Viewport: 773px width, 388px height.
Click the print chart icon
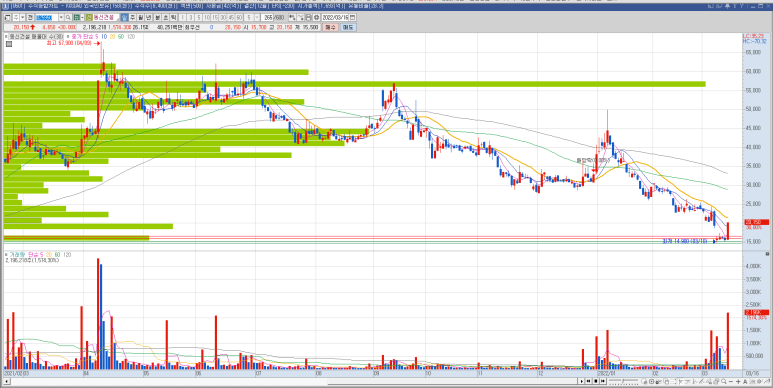point(308,17)
